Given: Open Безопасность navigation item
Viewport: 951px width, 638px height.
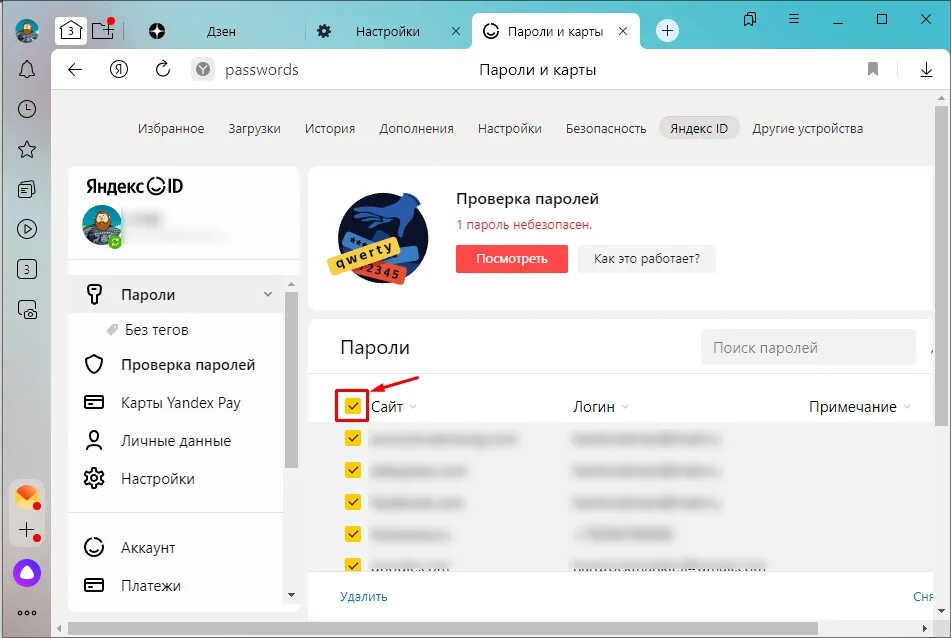Looking at the screenshot, I should 606,129.
